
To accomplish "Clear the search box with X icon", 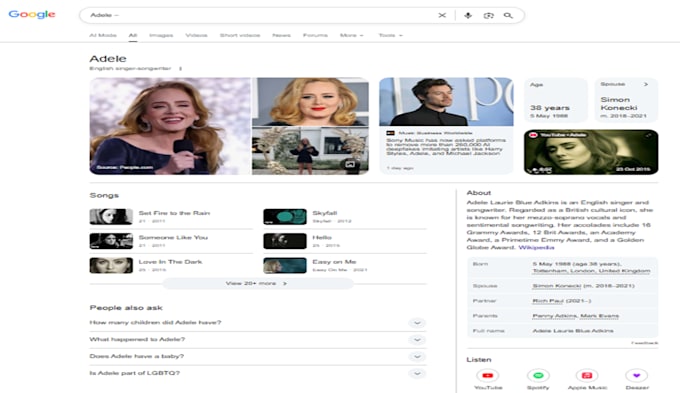I will pos(442,15).
